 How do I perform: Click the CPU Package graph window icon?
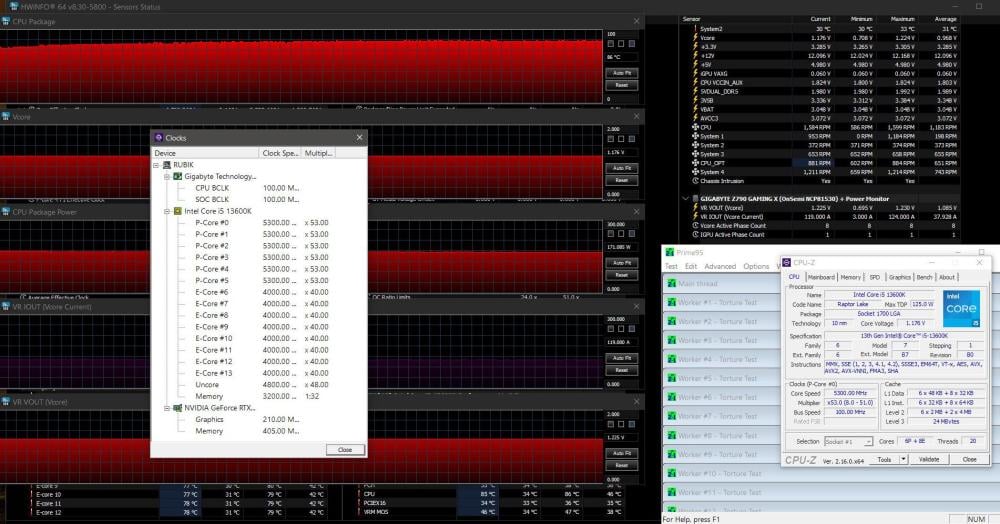pyautogui.click(x=6, y=21)
